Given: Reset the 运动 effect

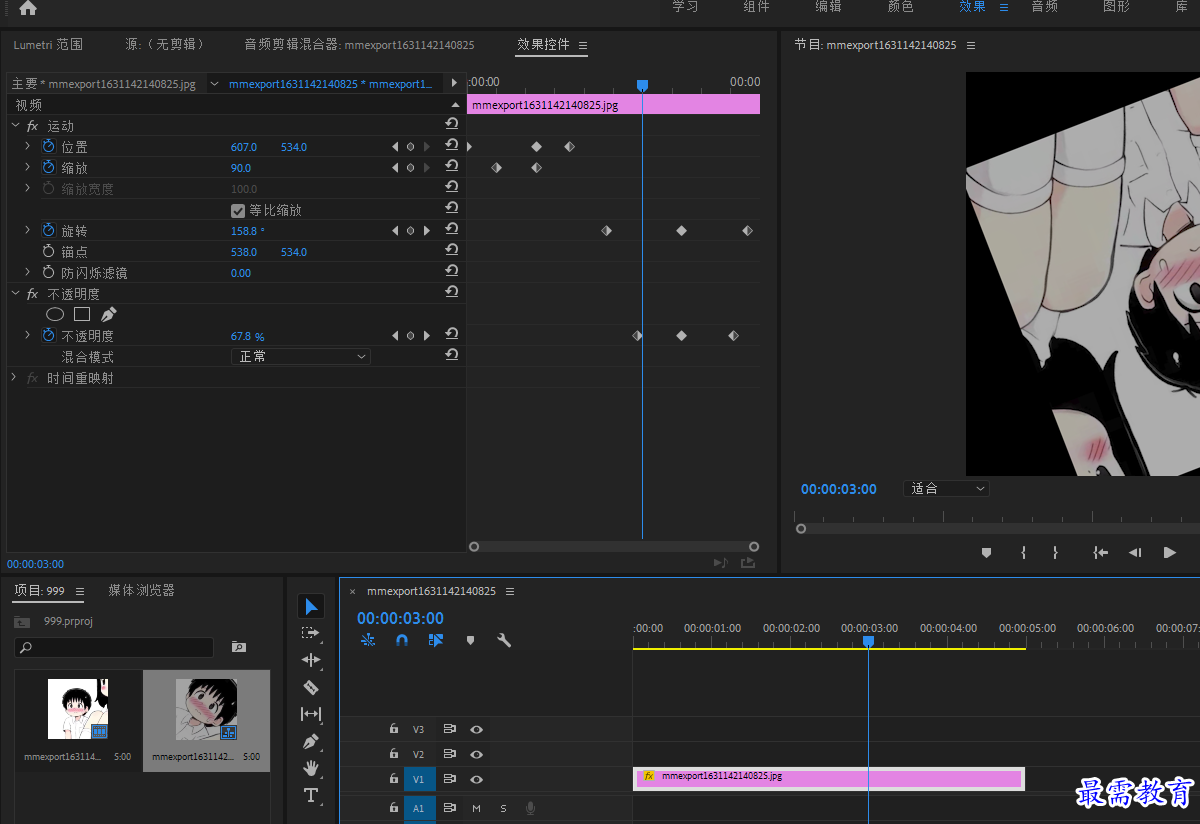Looking at the screenshot, I should [452, 124].
